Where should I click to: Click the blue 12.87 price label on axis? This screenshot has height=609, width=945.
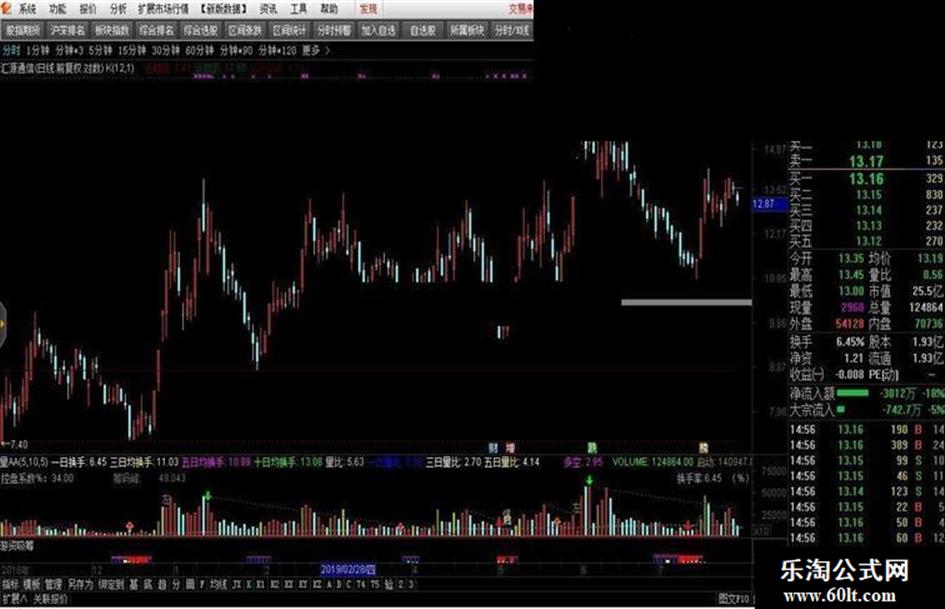coord(770,204)
